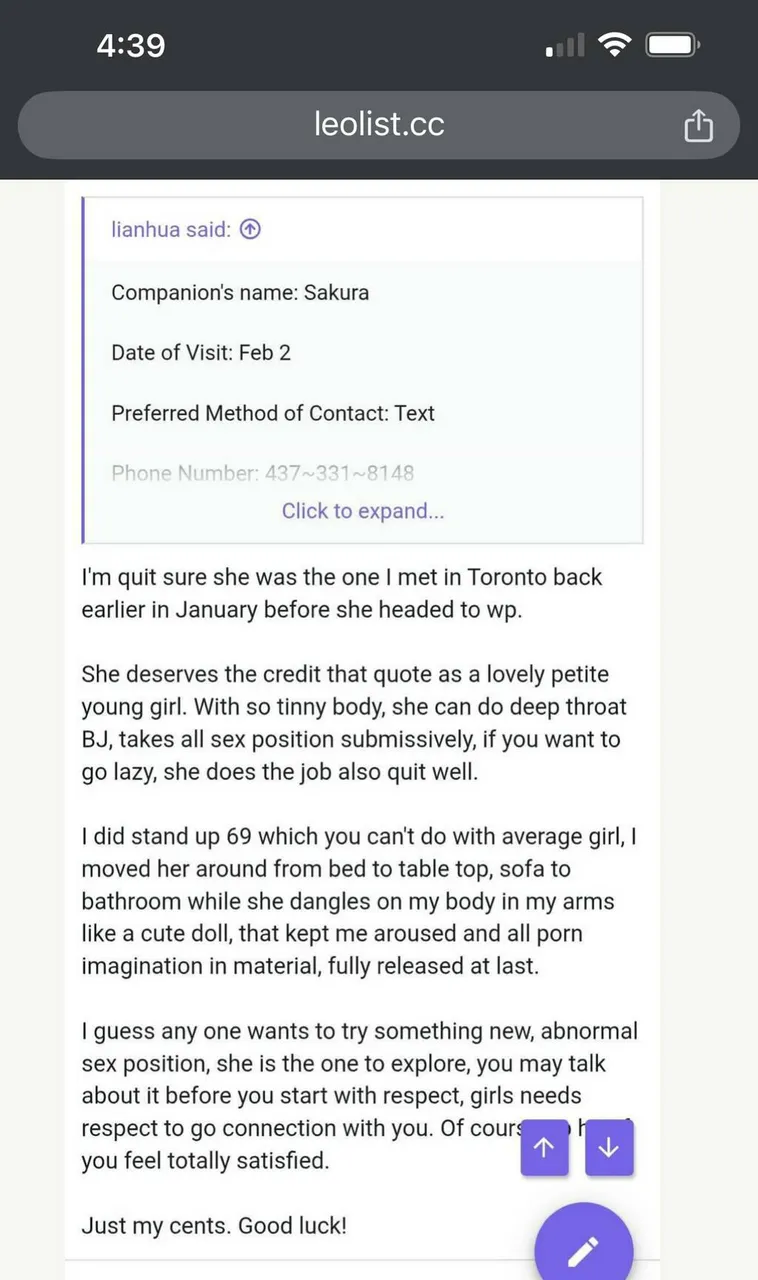Open the quoted post via the circled arrow icon
The width and height of the screenshot is (758, 1280).
[x=249, y=228]
